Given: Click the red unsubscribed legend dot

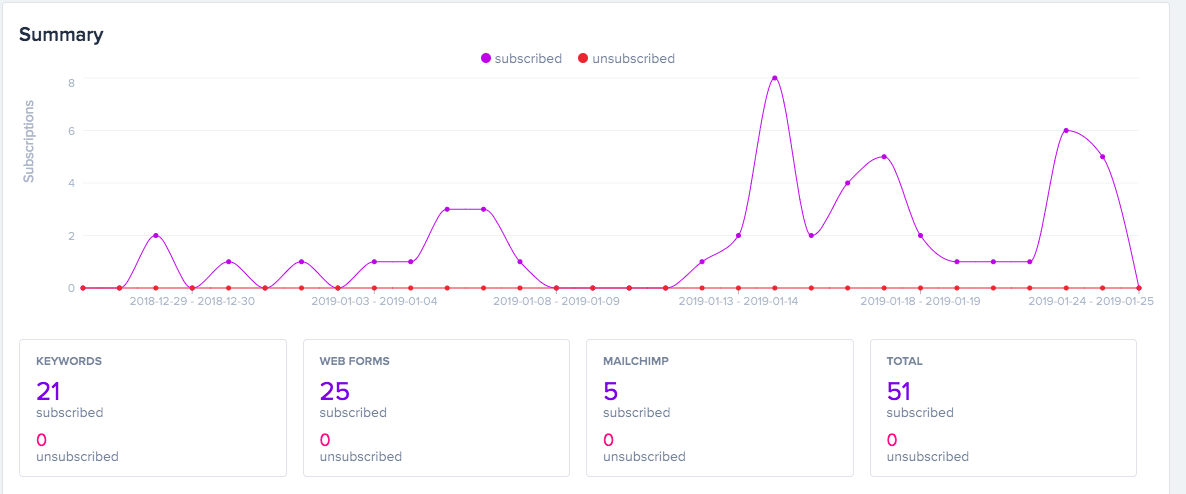Looking at the screenshot, I should point(583,58).
